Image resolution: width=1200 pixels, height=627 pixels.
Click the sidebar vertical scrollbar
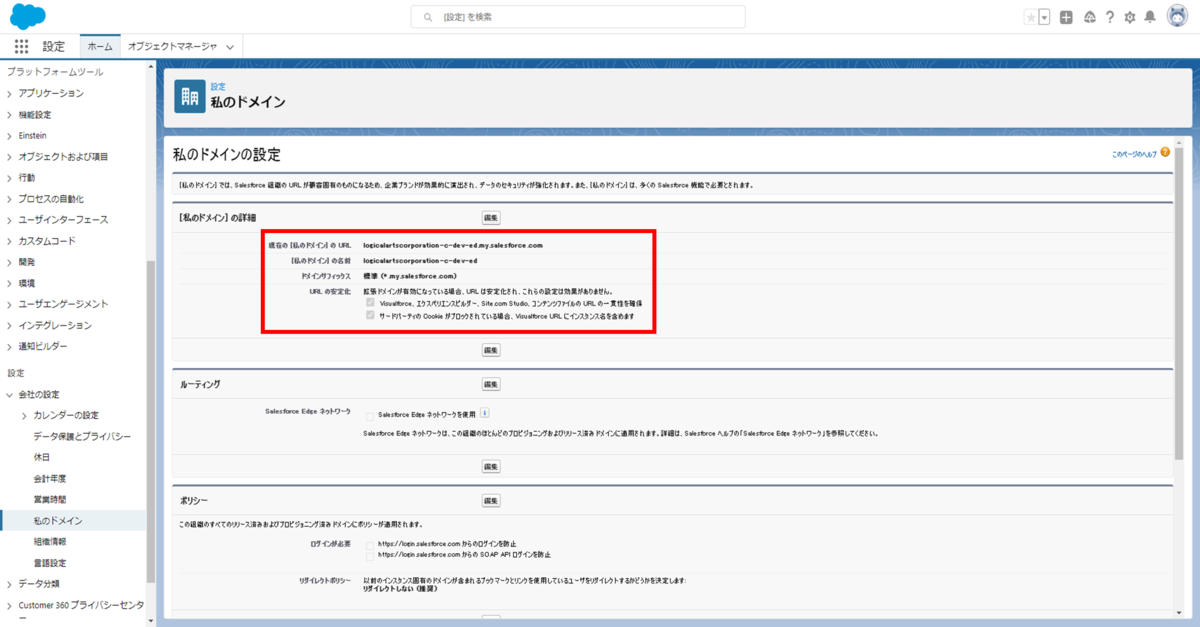151,420
